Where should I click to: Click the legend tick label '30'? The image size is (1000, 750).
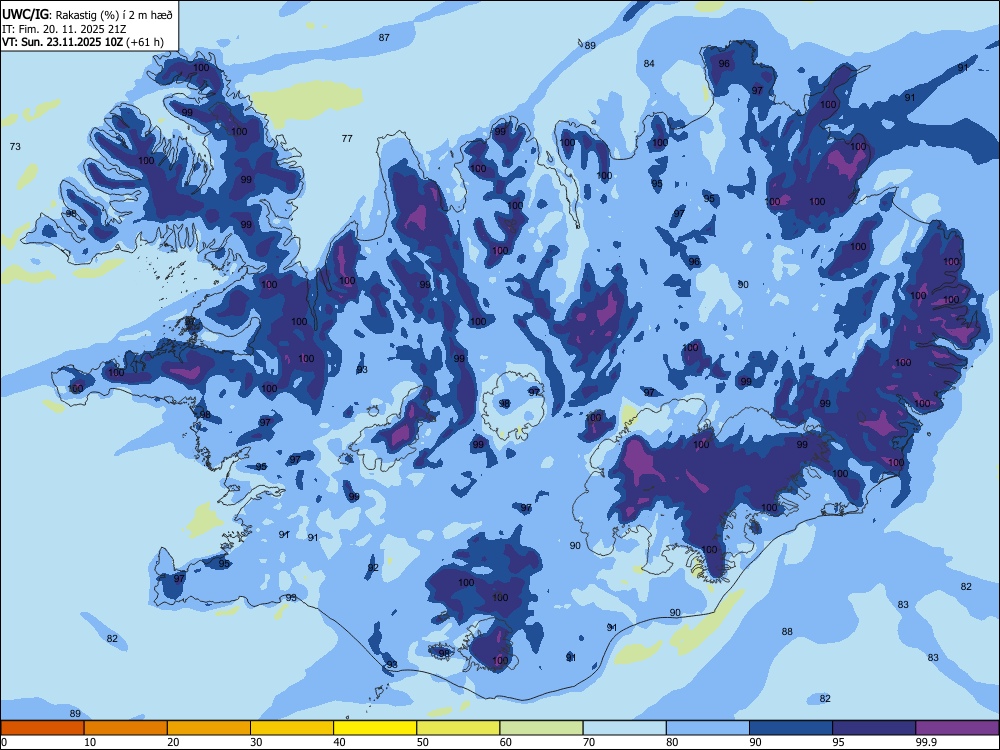tap(256, 742)
